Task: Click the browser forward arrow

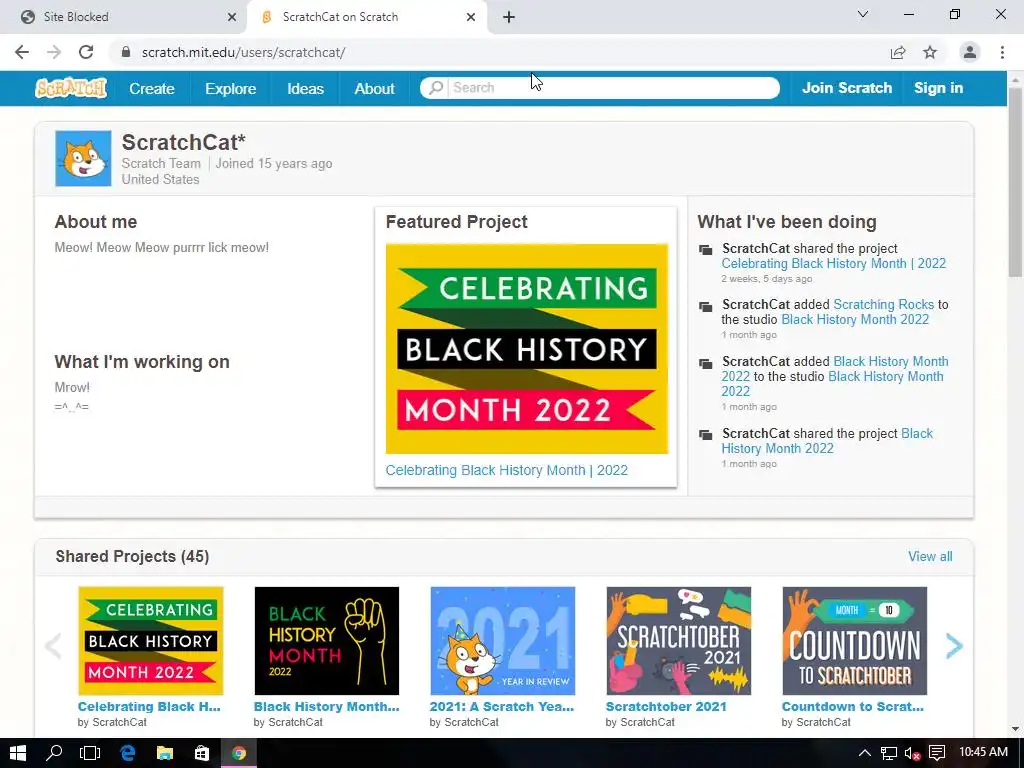Action: pyautogui.click(x=54, y=52)
